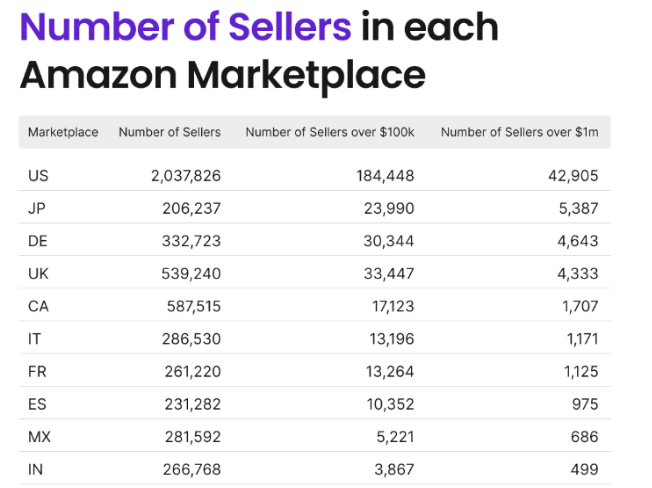Click the 'Amazon Marketplace' heading text
Viewport: 652px width, 488px height.
pyautogui.click(x=222, y=75)
